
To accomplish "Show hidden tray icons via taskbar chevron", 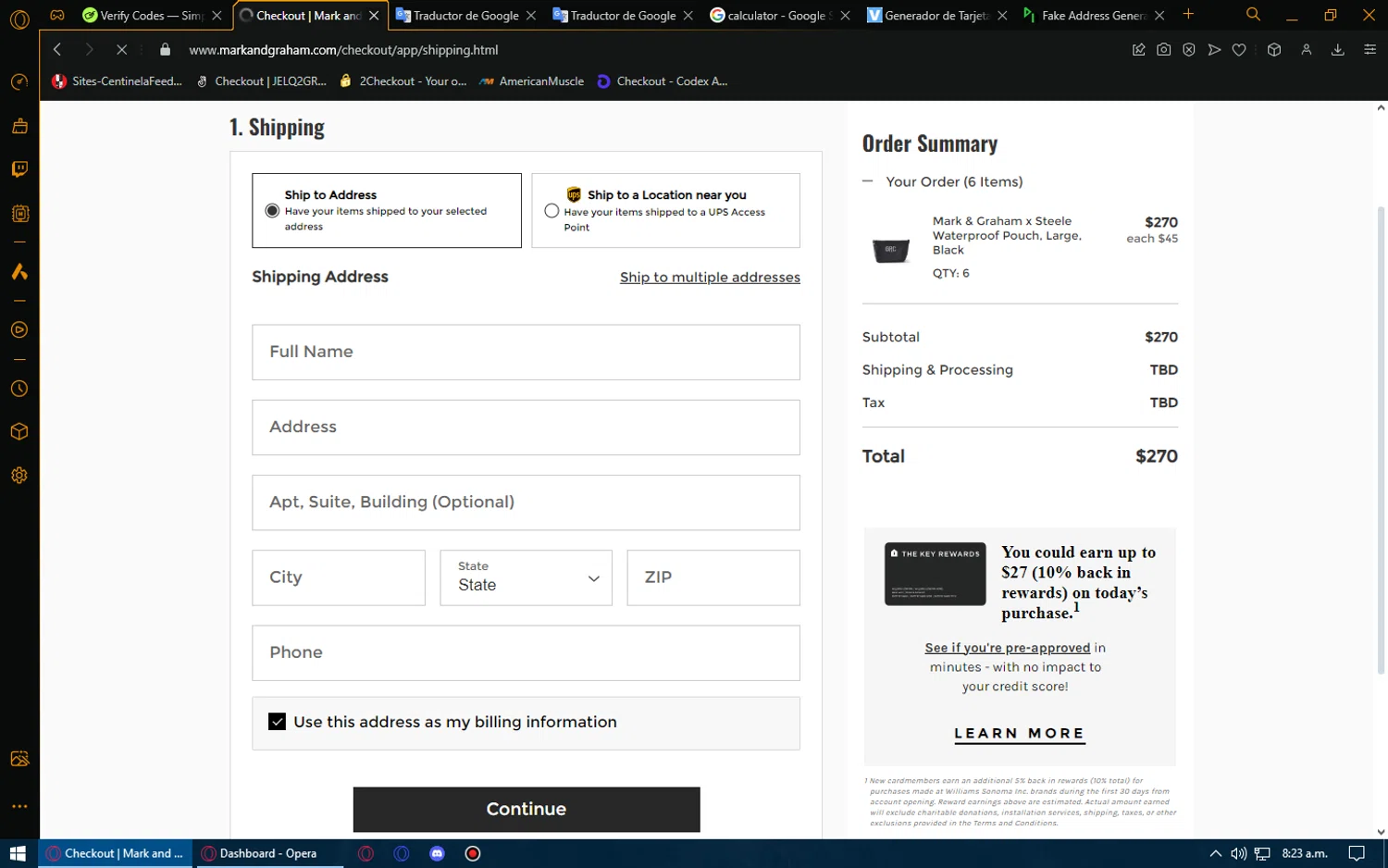I will [1215, 853].
